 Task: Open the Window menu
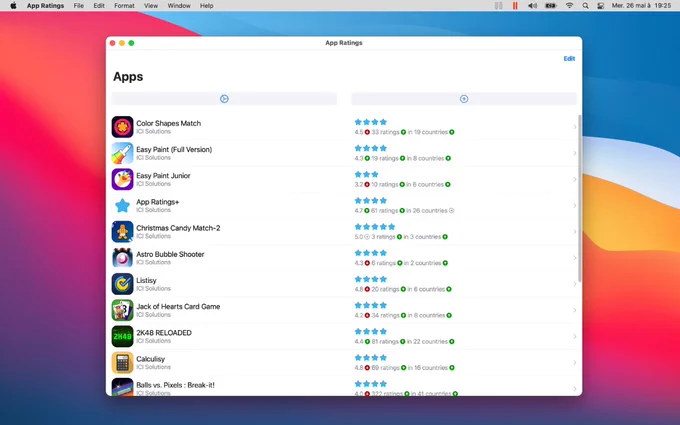(x=179, y=6)
